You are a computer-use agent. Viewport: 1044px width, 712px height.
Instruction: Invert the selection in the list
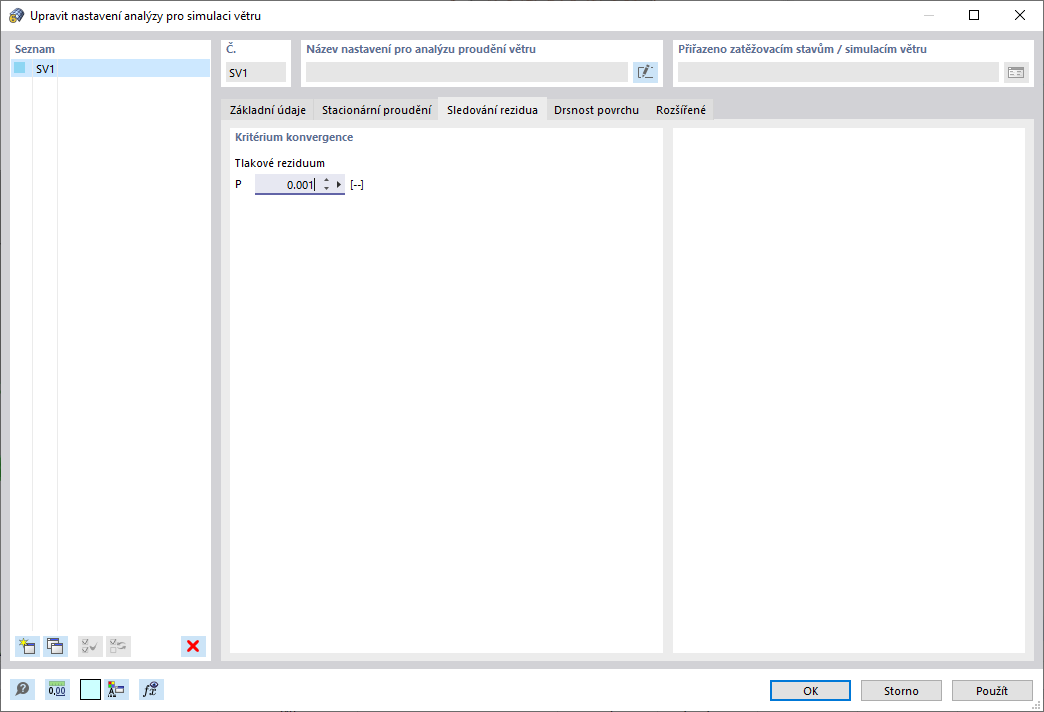(x=119, y=646)
